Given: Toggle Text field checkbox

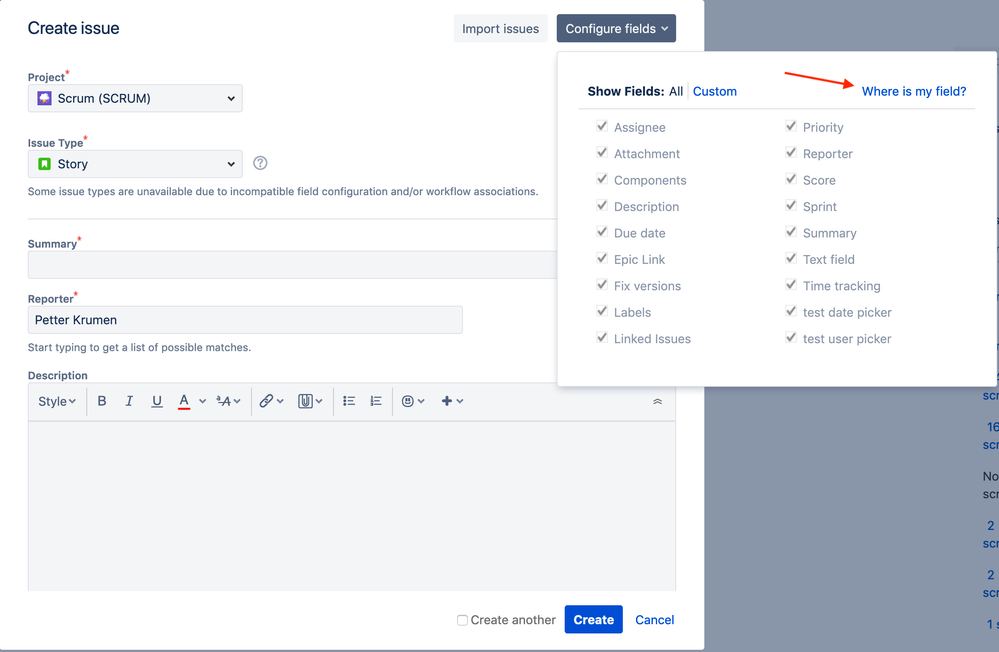Looking at the screenshot, I should [x=791, y=258].
